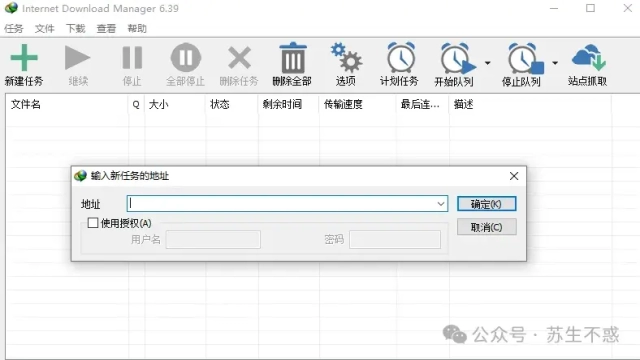
Task: Maximize the Internet Download Manager window
Action: [x=590, y=8]
